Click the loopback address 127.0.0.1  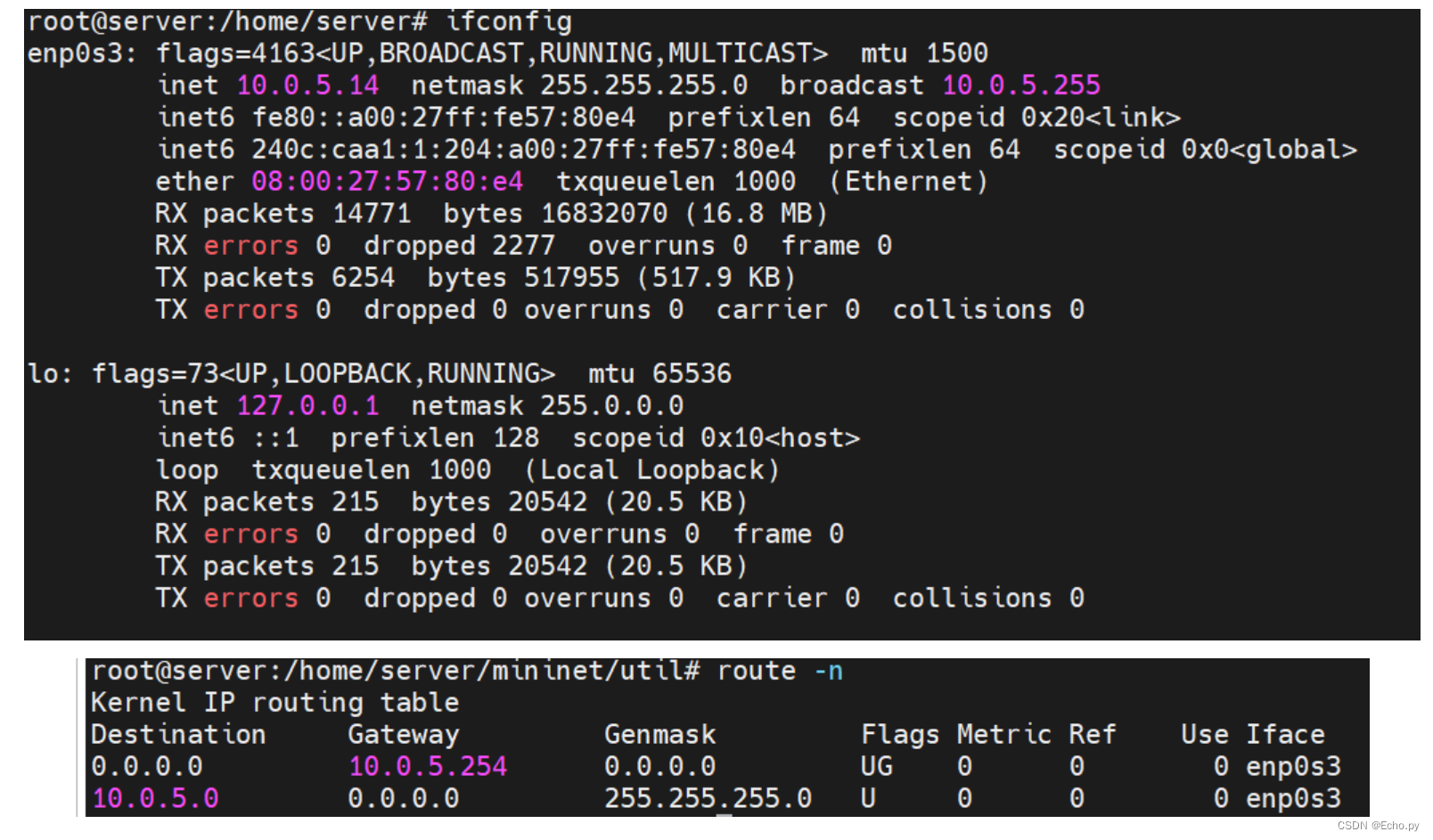(307, 406)
